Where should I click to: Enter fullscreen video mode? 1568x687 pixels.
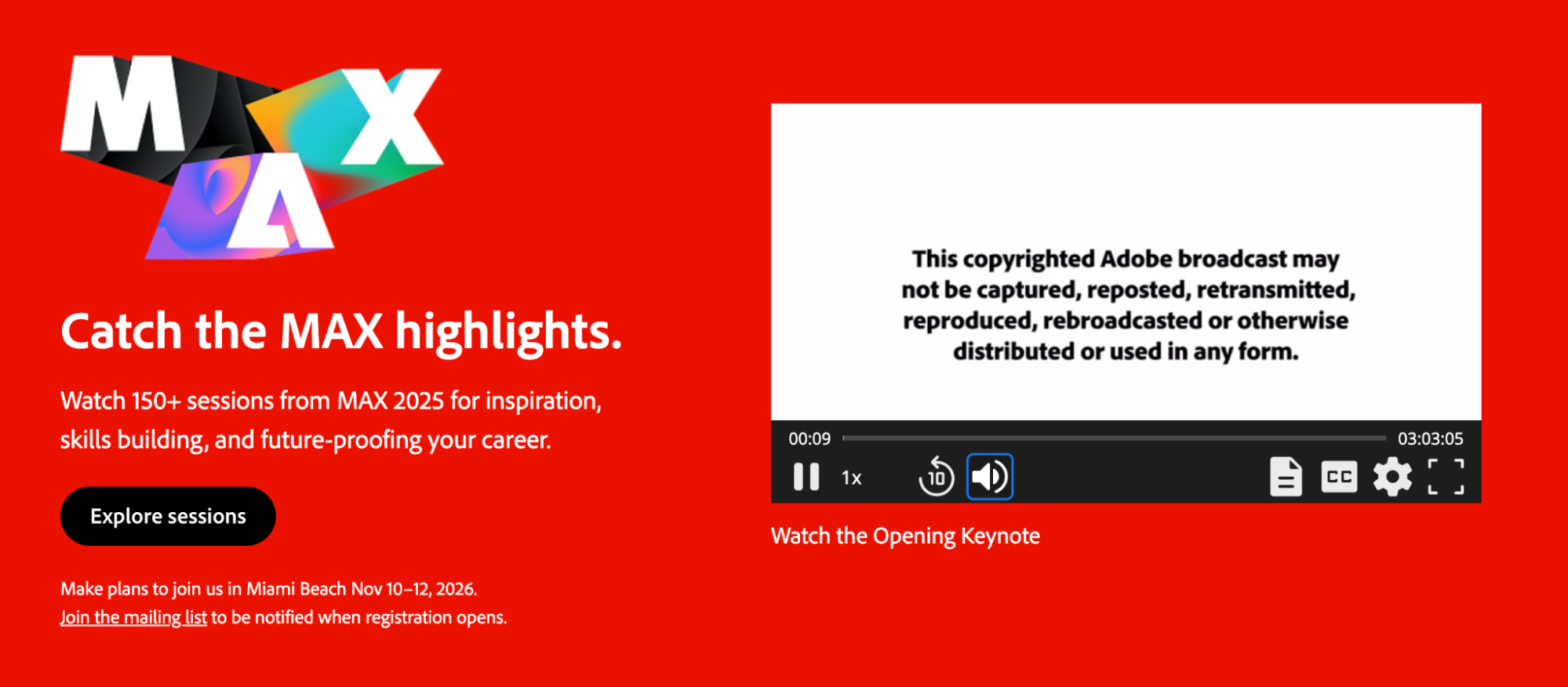1446,477
